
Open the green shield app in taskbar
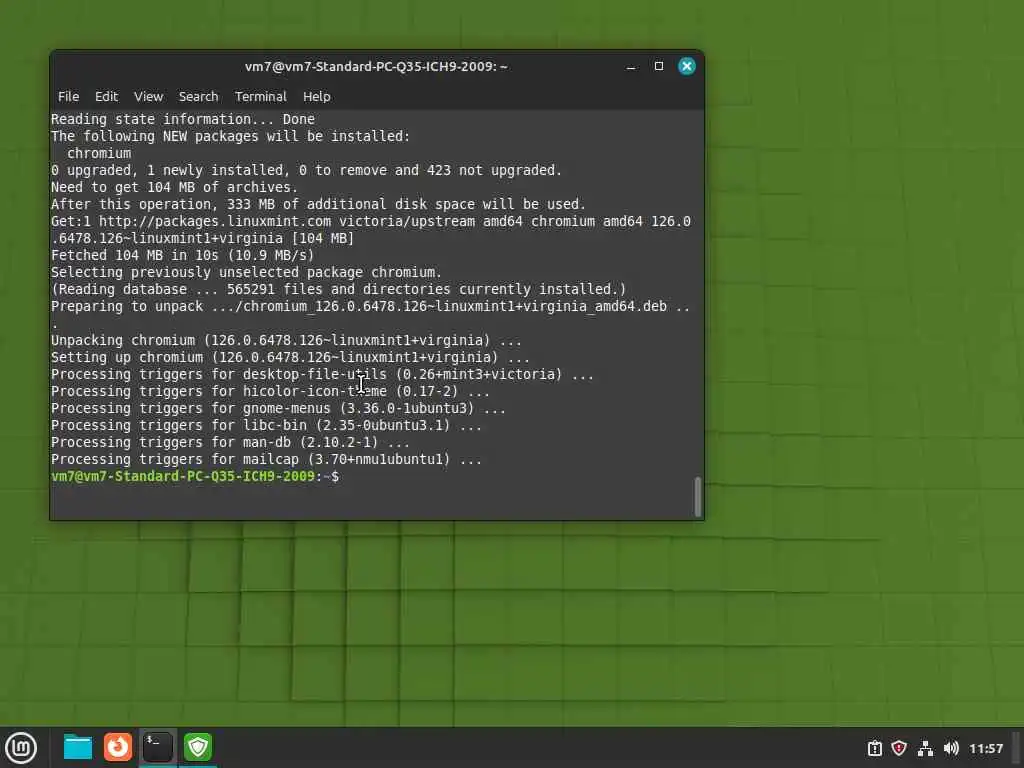[x=198, y=747]
